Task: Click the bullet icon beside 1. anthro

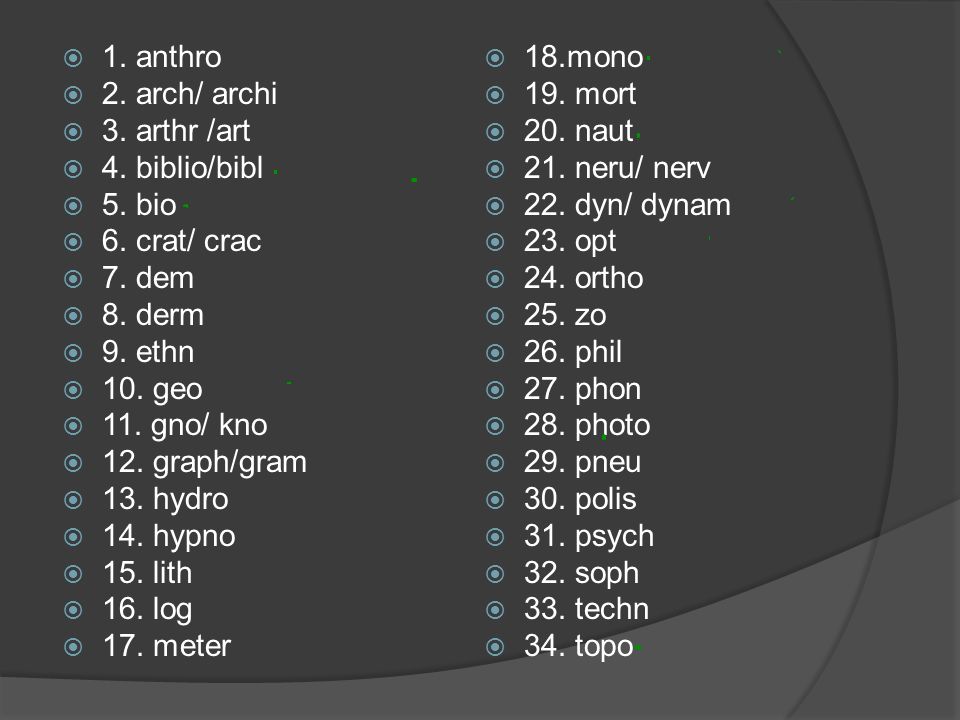Action: (73, 58)
